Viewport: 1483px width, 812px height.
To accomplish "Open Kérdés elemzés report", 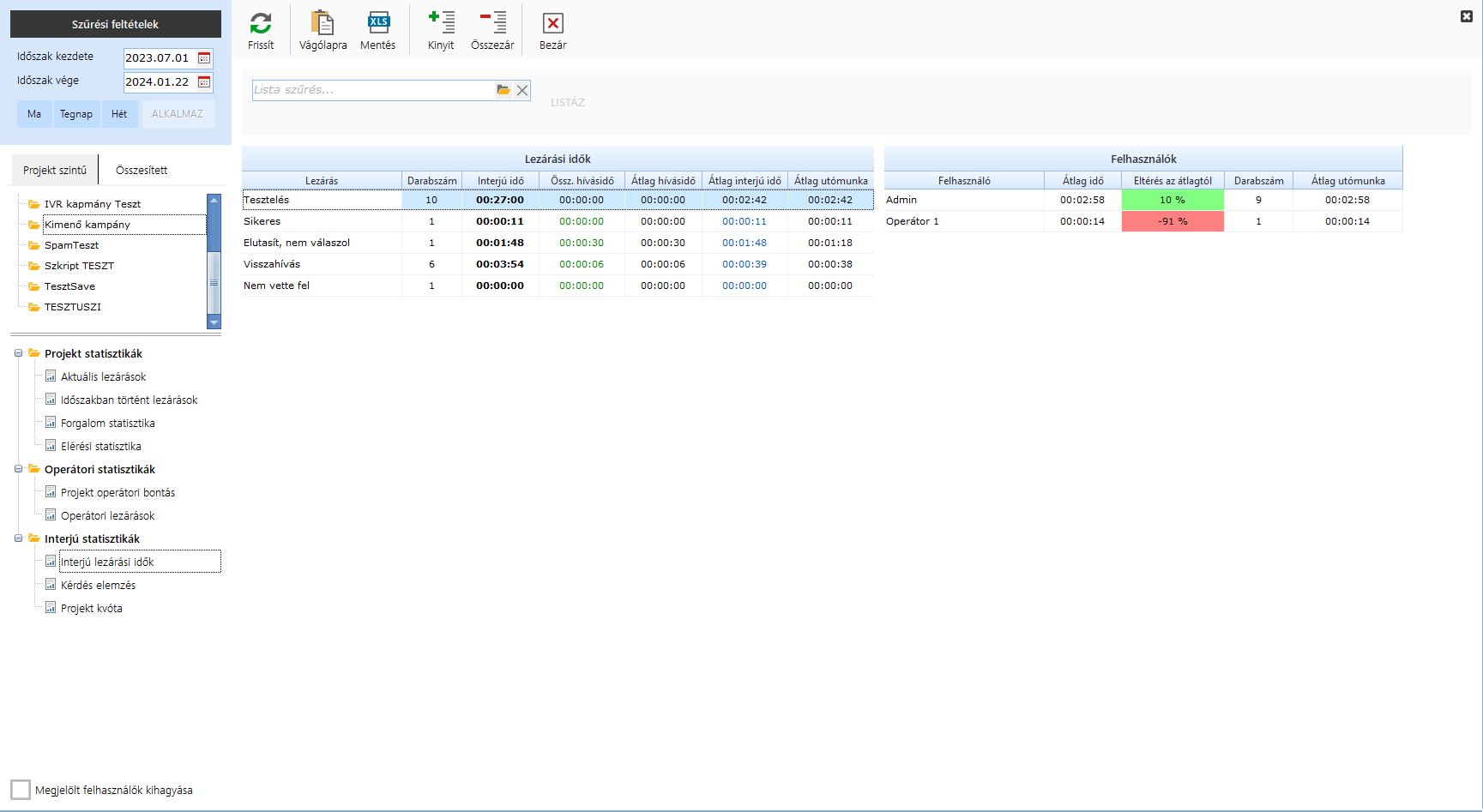I will pyautogui.click(x=98, y=585).
